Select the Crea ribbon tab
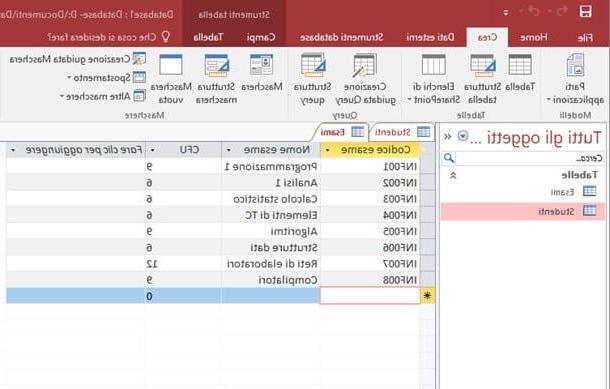Viewport: 610px width, 389px height. [487, 37]
